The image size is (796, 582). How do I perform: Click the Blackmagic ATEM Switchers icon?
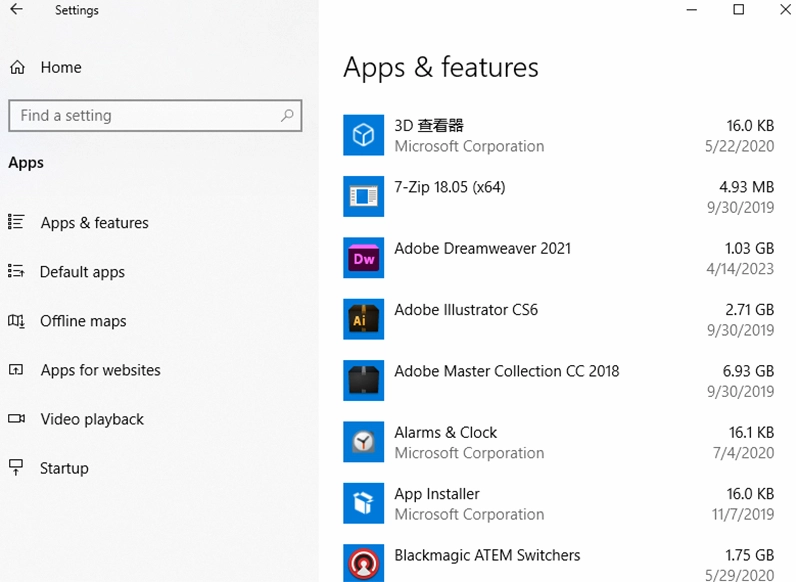363,562
